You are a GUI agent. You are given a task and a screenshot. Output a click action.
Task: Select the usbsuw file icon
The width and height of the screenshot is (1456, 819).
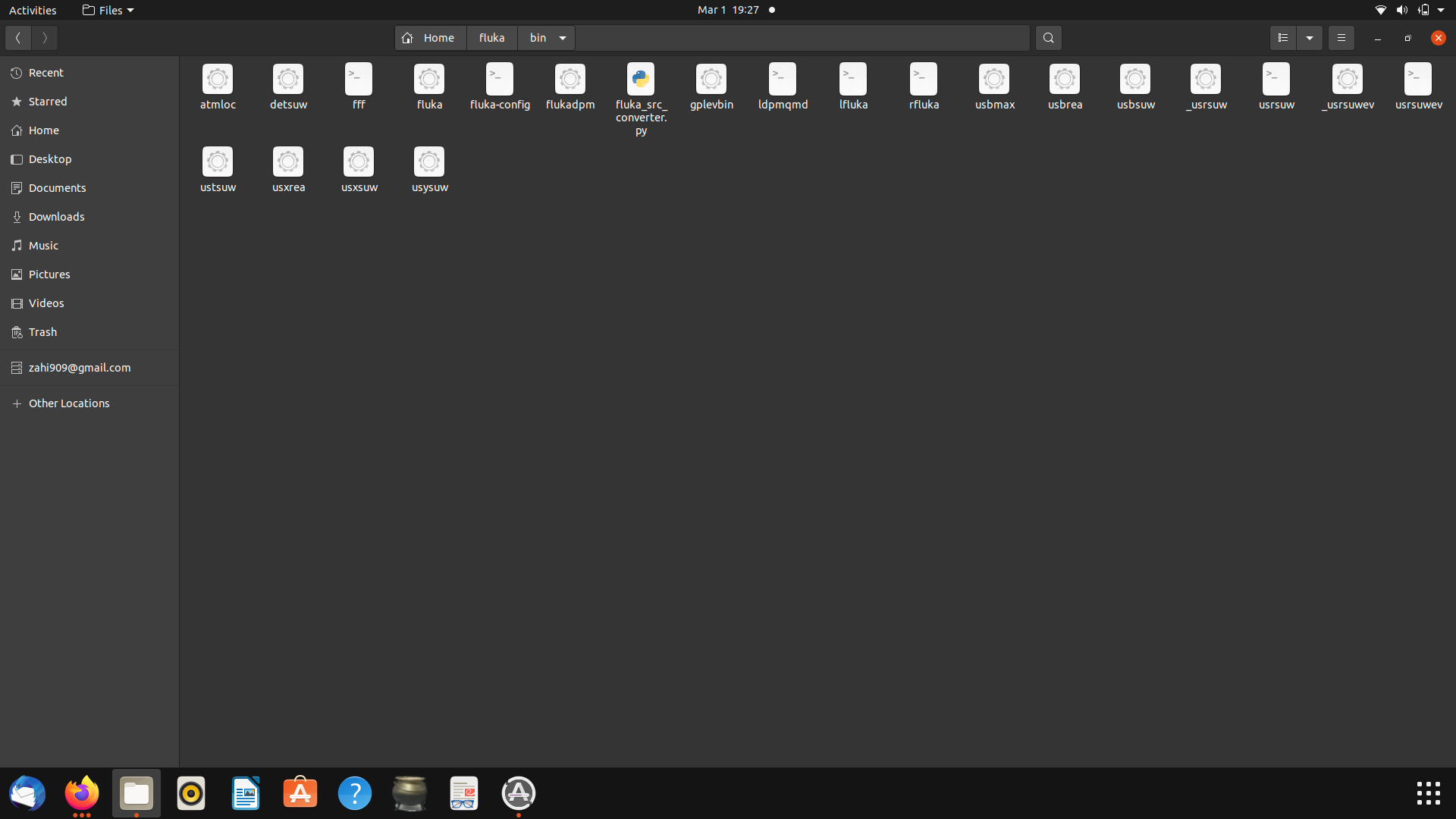(x=1135, y=79)
